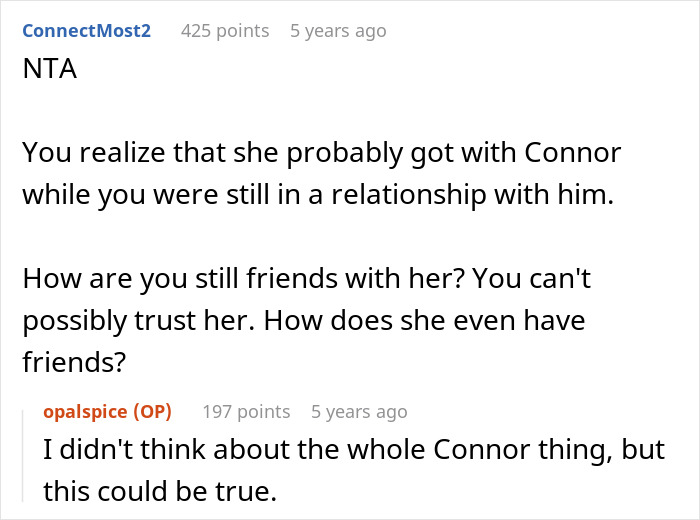This screenshot has width=700, height=520.
Task: Open the ConnectMost2 user profile link
Action: click(x=86, y=31)
